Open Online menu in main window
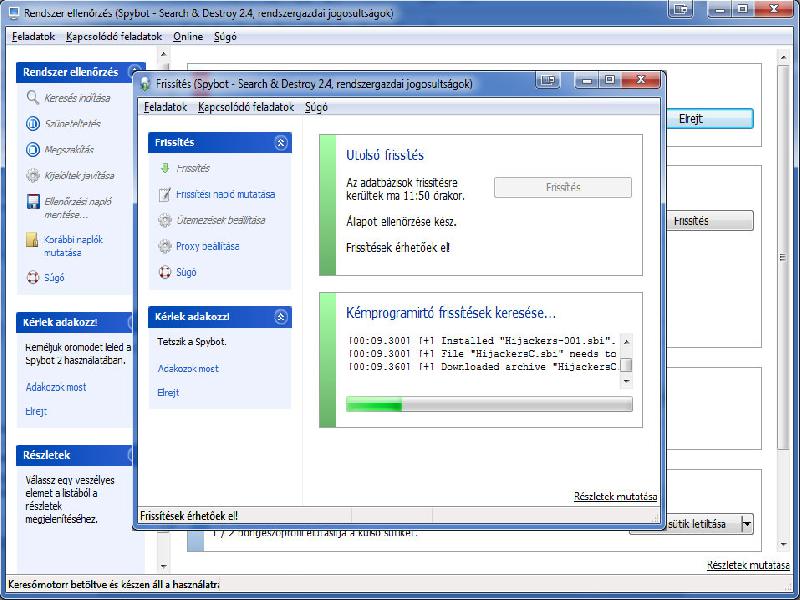The image size is (800, 600). point(188,37)
